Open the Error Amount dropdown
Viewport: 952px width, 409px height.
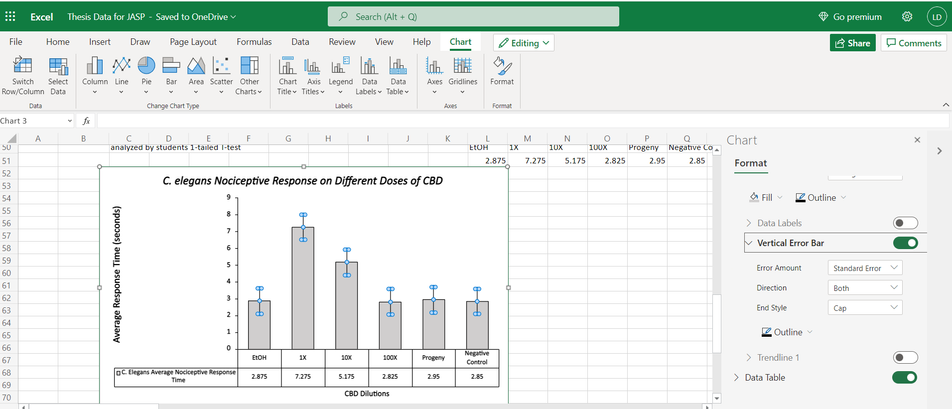pos(866,268)
